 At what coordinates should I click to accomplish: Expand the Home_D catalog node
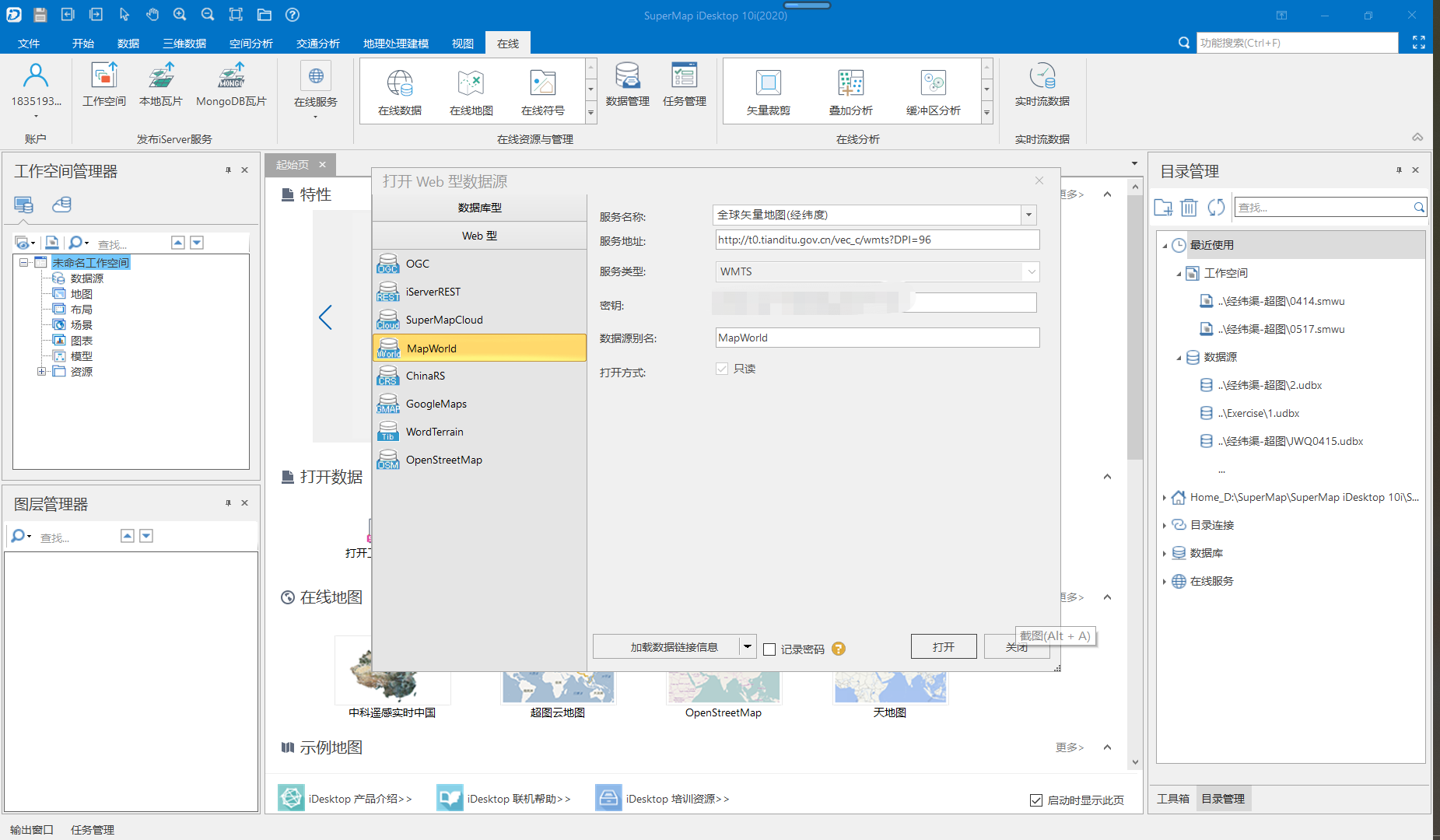point(1165,498)
